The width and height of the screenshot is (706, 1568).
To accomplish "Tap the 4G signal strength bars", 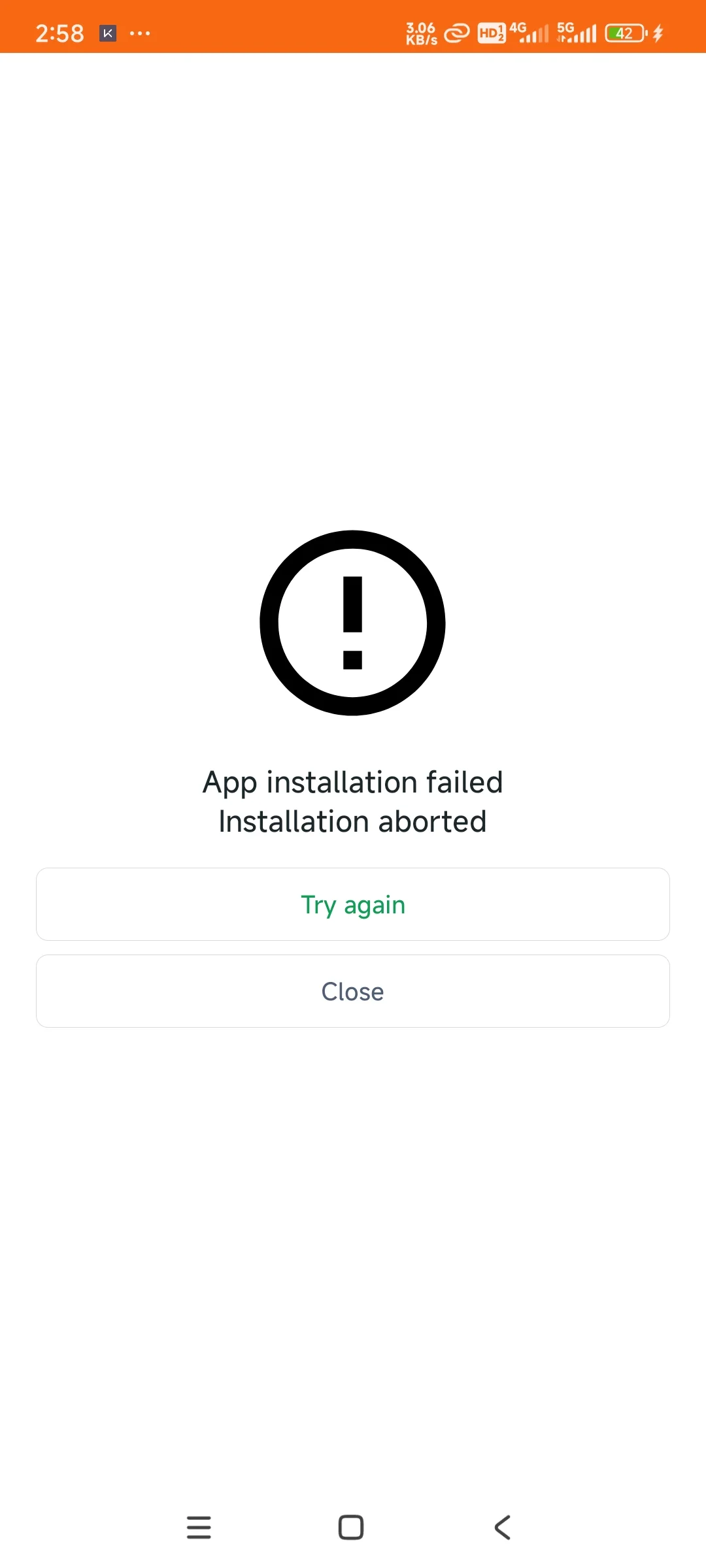I will (529, 32).
